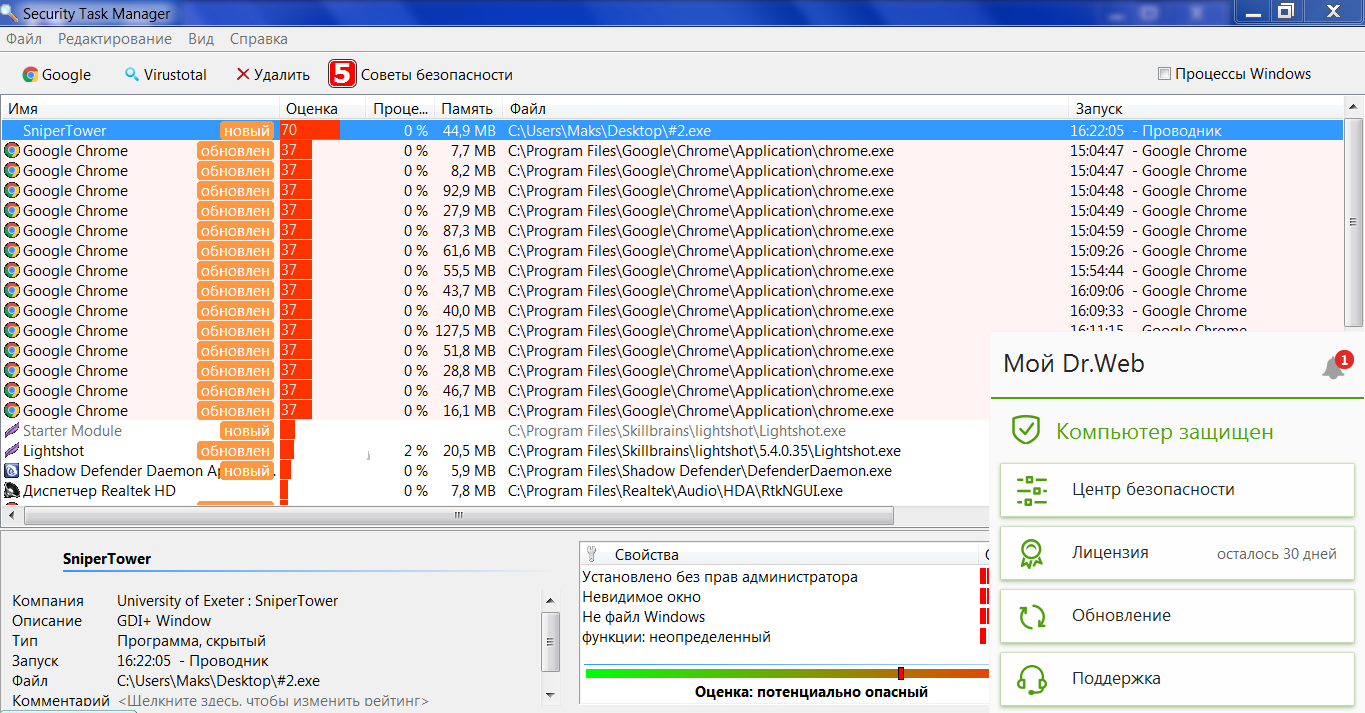Open Поддержка in Dr.Web panel
Image resolution: width=1365 pixels, height=713 pixels.
pyautogui.click(x=1177, y=679)
